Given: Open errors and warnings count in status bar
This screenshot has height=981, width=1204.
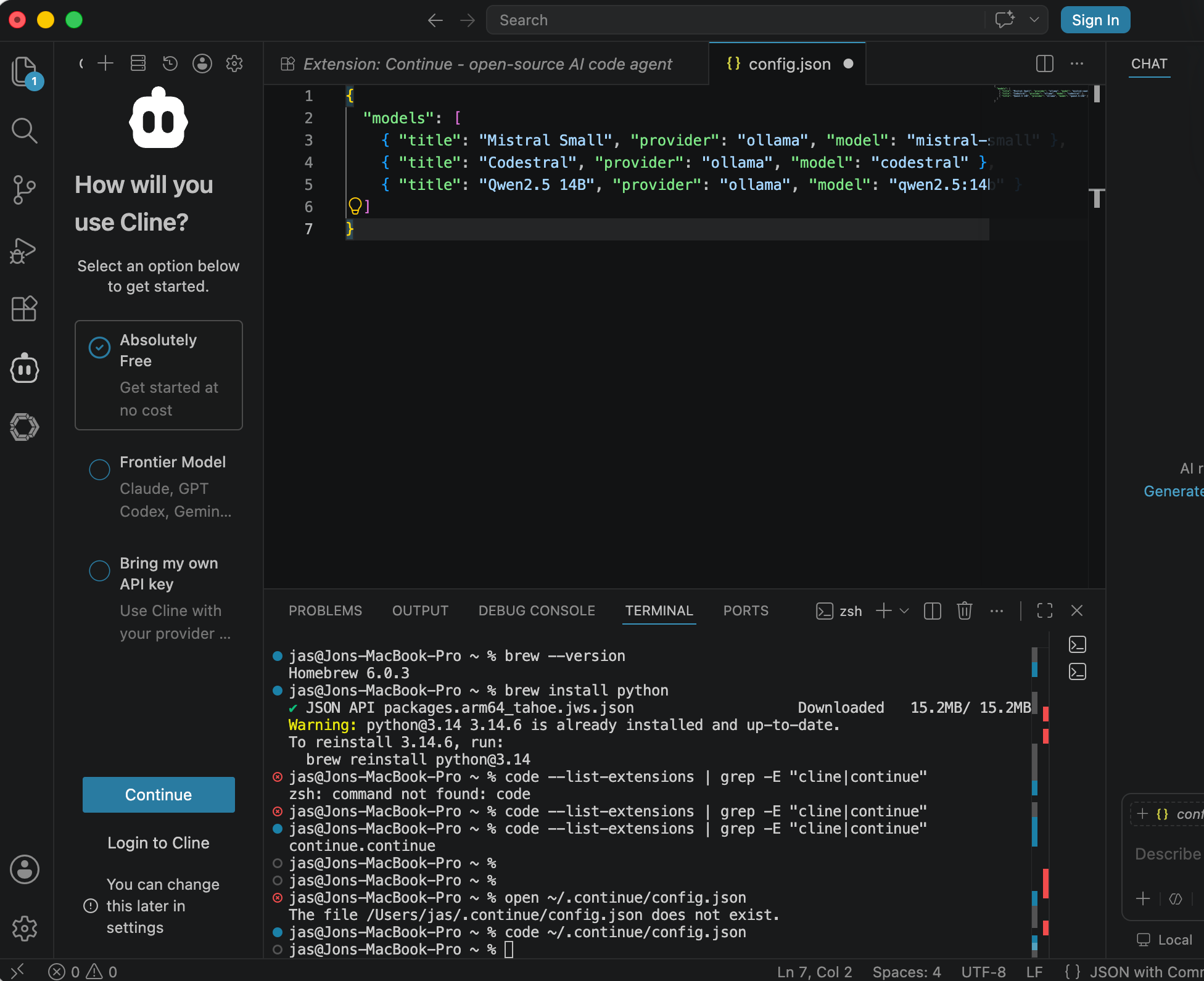Looking at the screenshot, I should click(83, 972).
